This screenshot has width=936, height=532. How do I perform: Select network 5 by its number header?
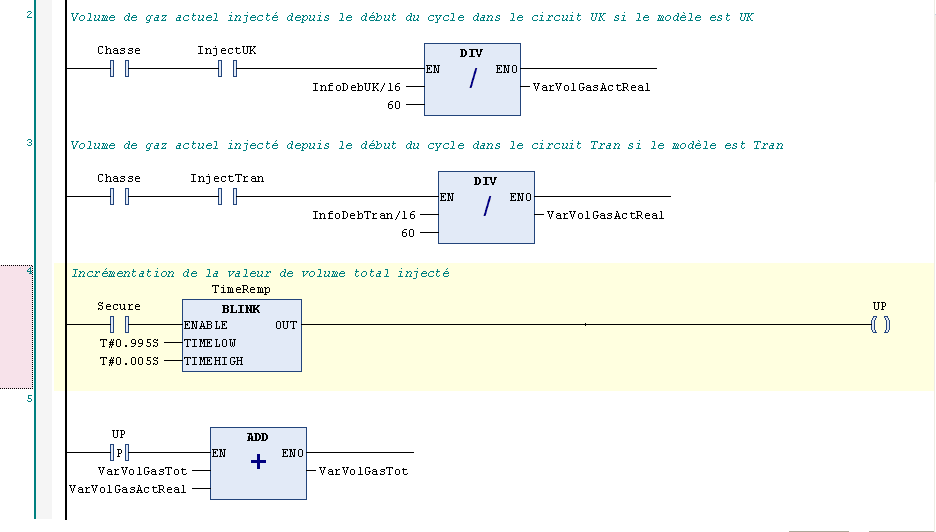point(29,399)
